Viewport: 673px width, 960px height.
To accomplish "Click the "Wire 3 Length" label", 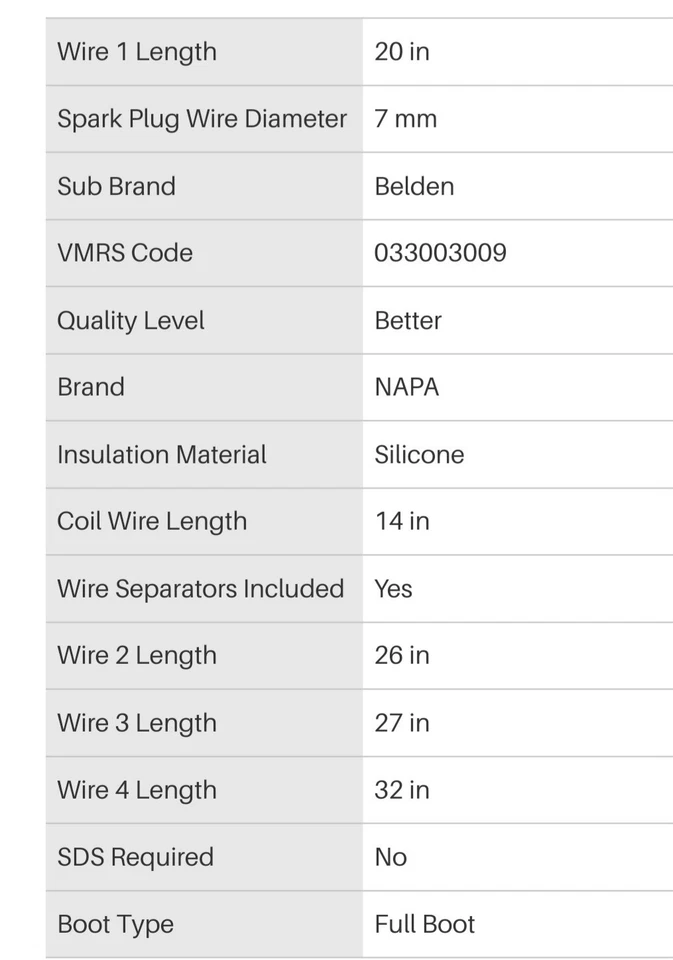I will click(137, 723).
